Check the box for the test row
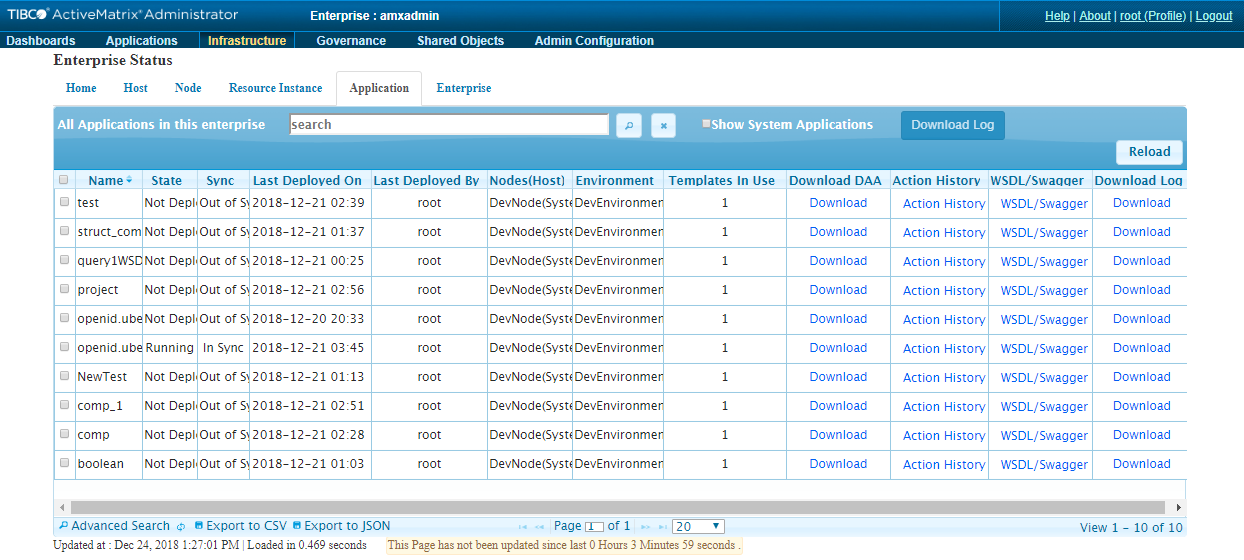The image size is (1244, 560). tap(64, 202)
